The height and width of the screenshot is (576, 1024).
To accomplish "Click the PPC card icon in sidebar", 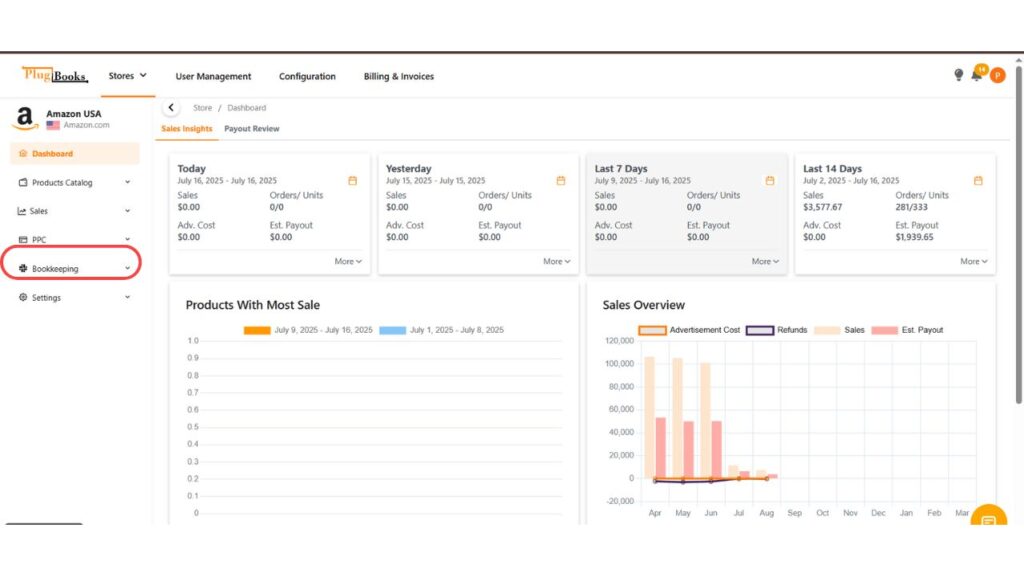I will [x=23, y=240].
